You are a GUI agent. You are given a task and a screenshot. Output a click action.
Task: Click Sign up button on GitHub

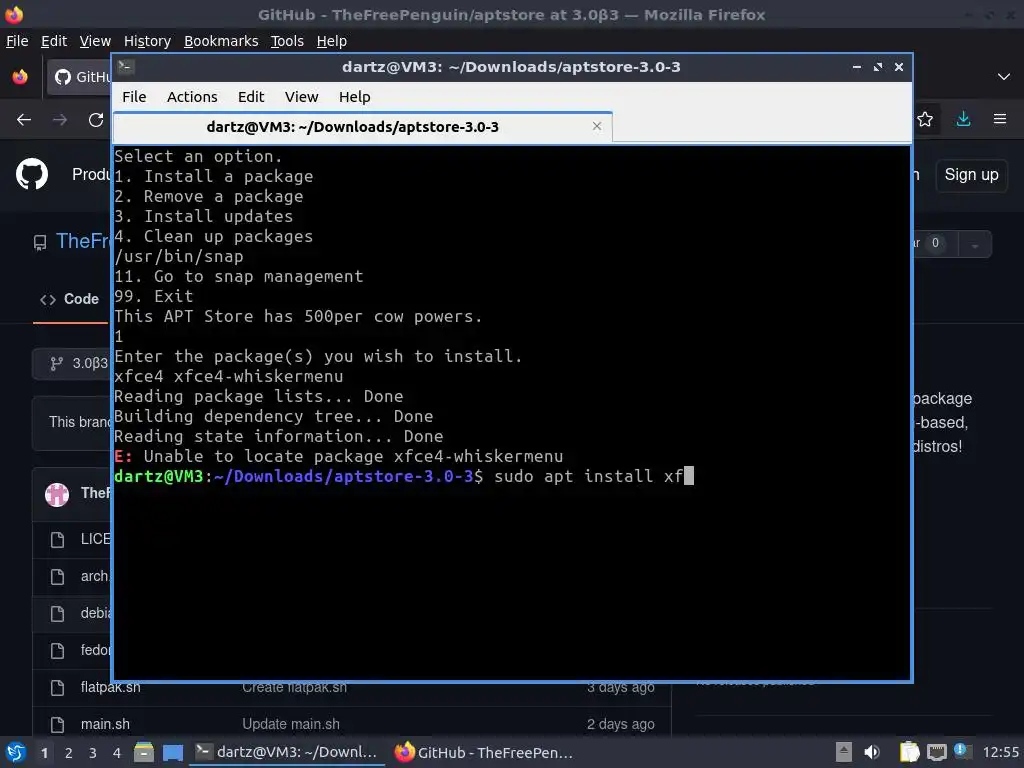971,175
